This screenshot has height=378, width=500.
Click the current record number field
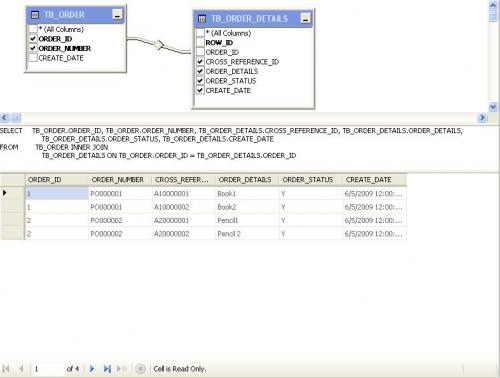coord(47,369)
